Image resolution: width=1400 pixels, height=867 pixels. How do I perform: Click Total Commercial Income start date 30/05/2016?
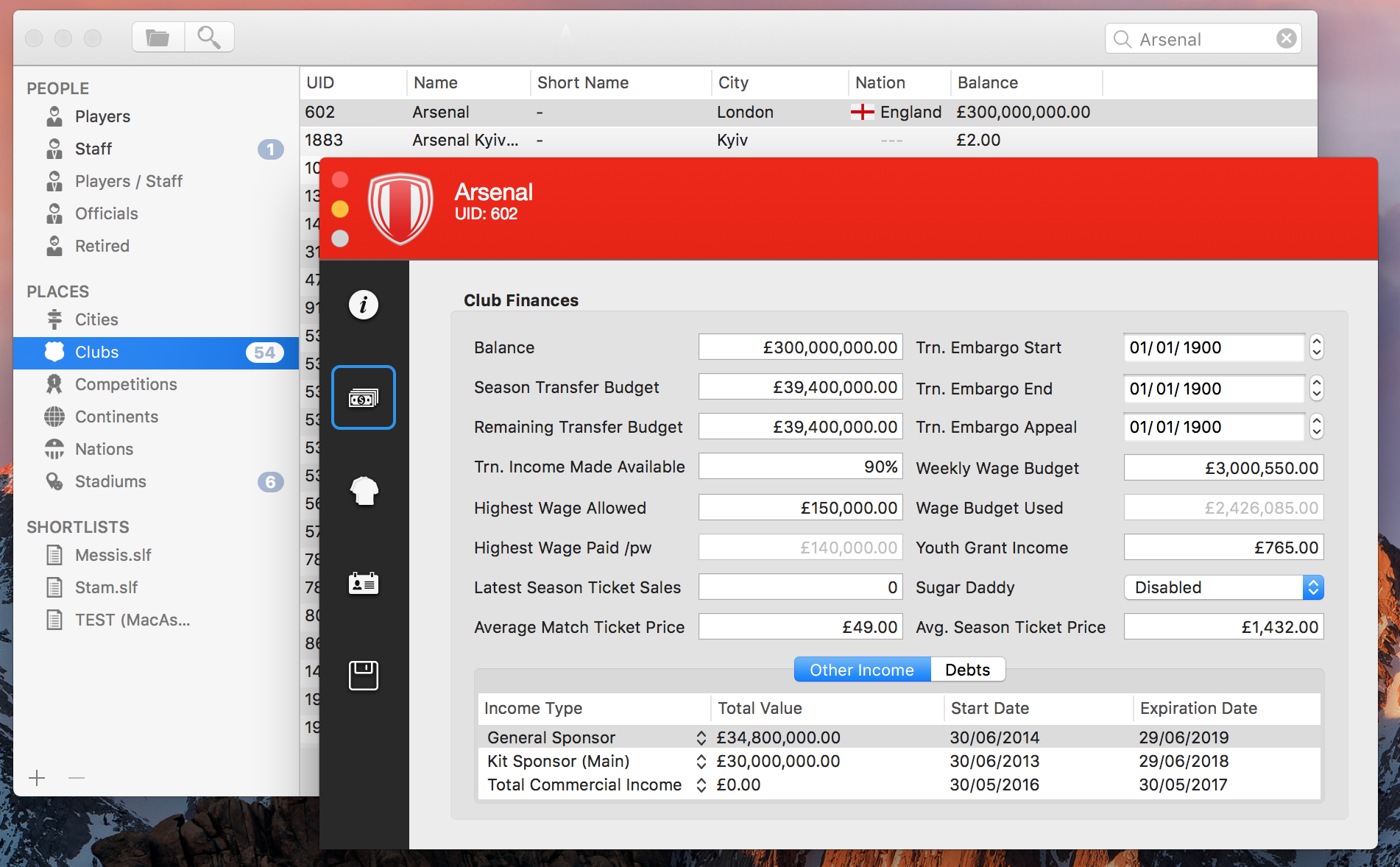[x=994, y=785]
